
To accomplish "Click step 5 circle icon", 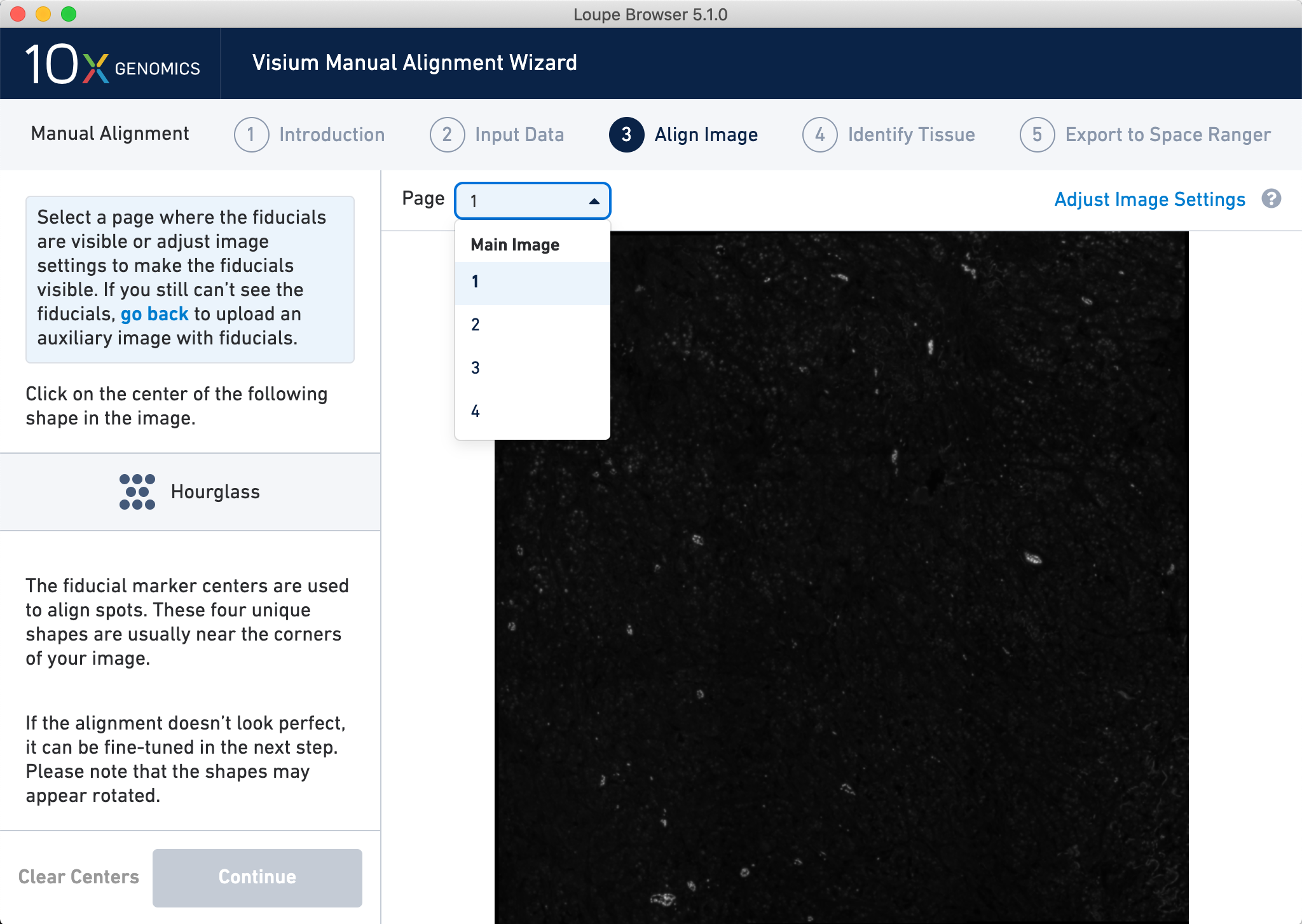I will (1037, 135).
